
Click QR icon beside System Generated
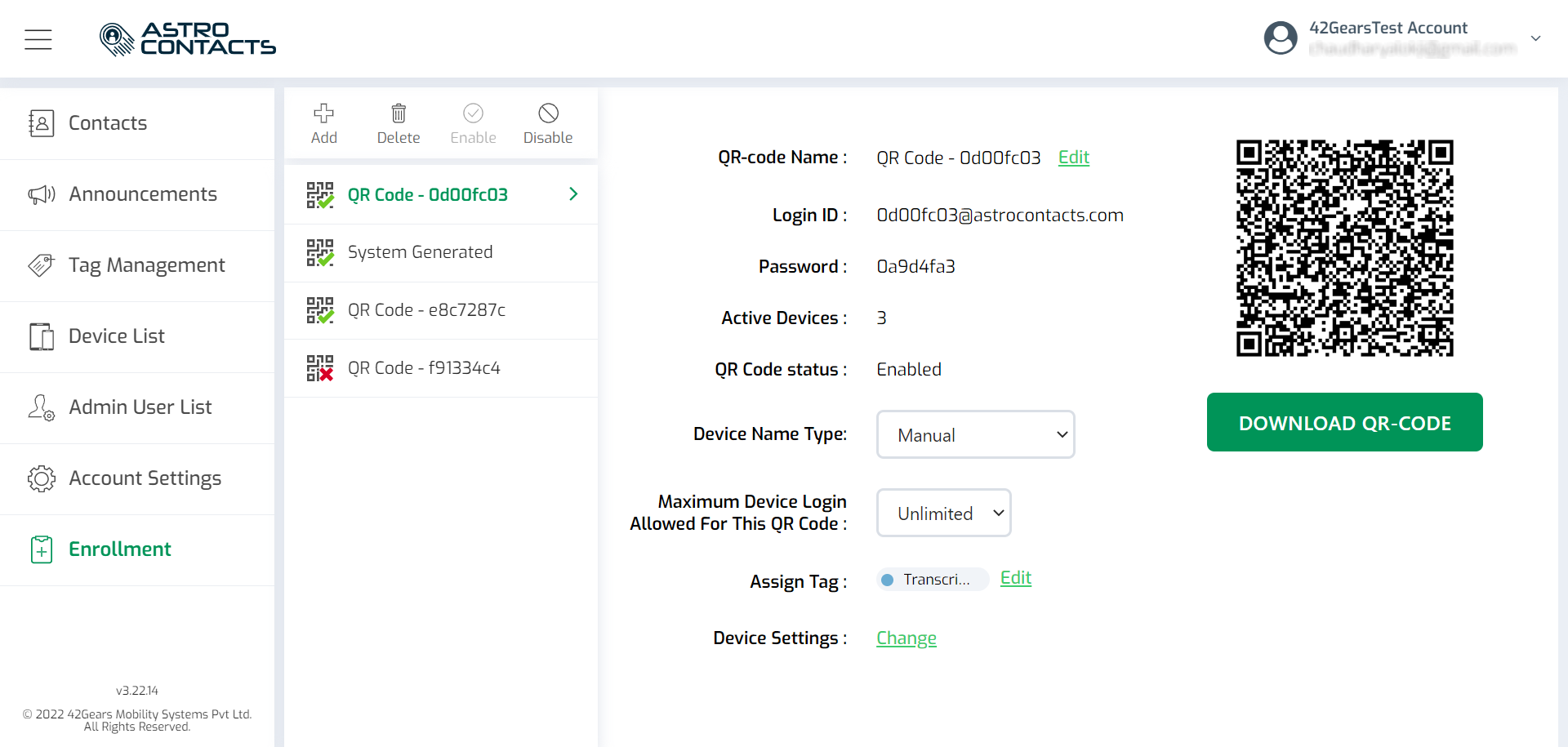point(320,253)
